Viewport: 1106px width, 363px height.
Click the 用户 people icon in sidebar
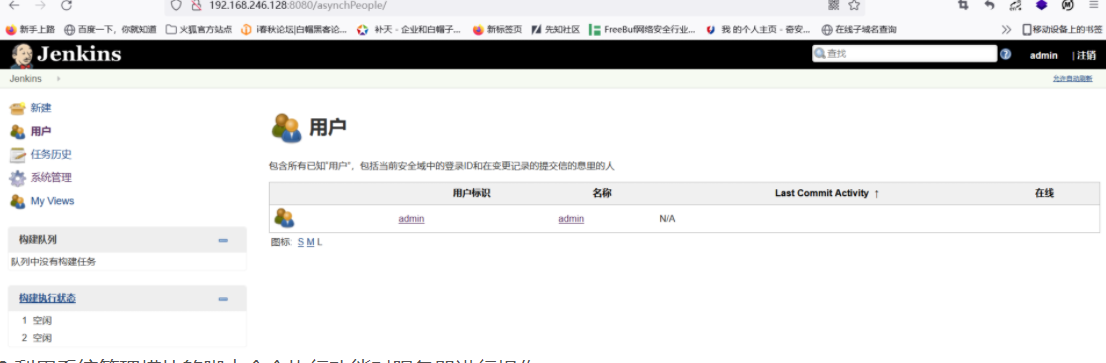(18, 132)
